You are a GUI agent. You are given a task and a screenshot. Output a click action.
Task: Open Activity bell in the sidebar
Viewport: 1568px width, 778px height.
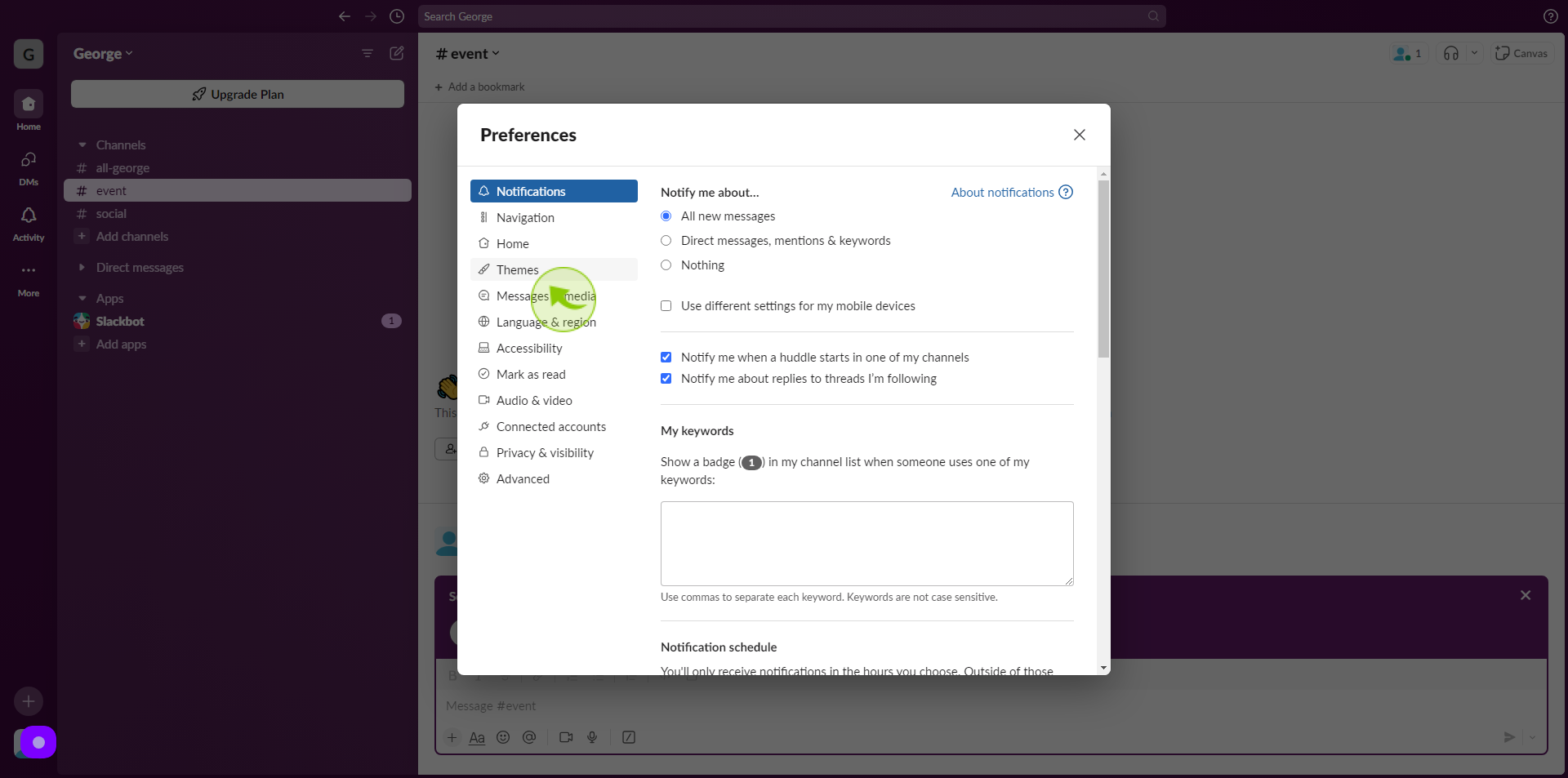(29, 223)
